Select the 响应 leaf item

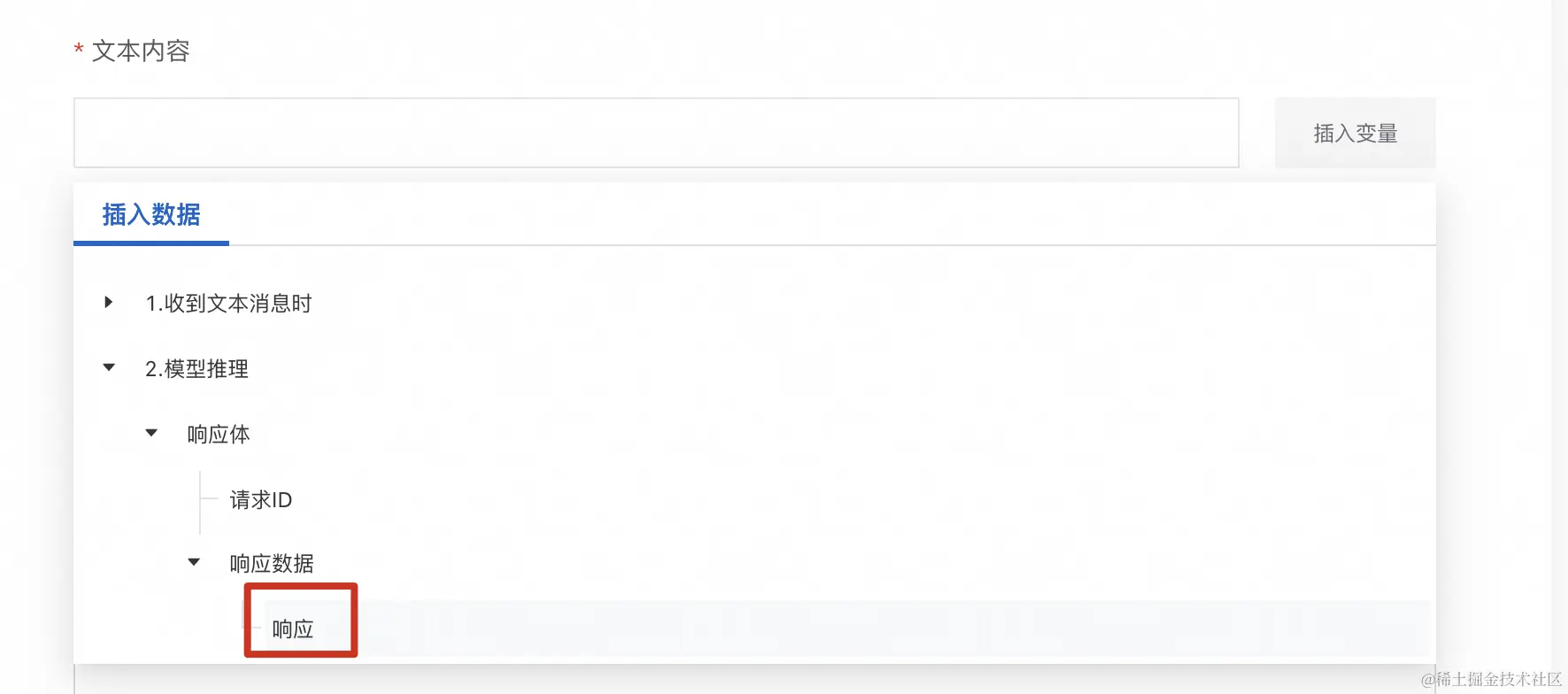coord(293,629)
